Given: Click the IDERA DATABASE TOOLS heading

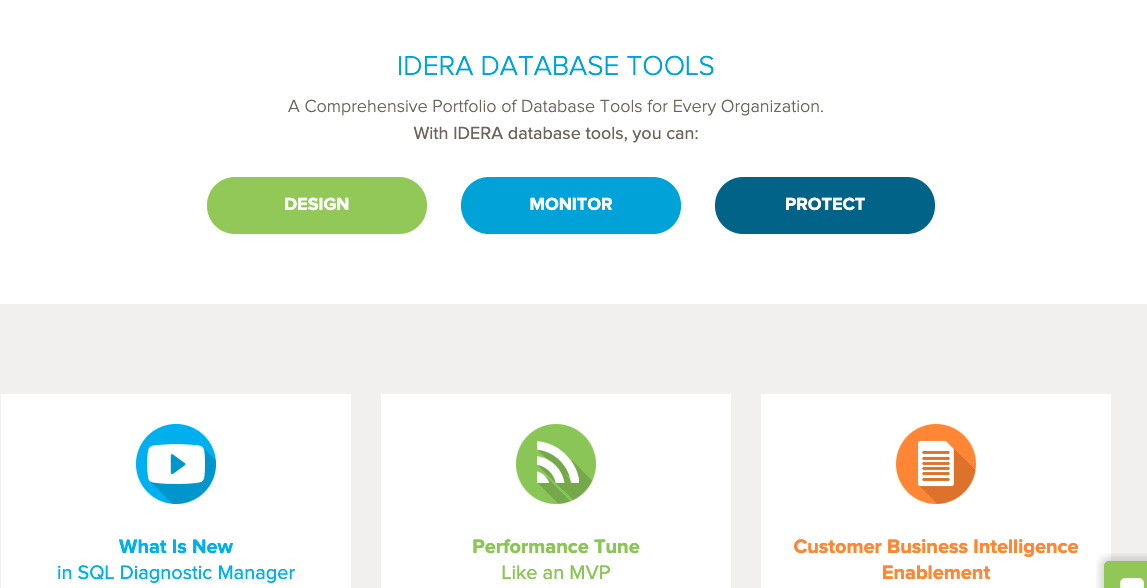Looking at the screenshot, I should (x=556, y=65).
